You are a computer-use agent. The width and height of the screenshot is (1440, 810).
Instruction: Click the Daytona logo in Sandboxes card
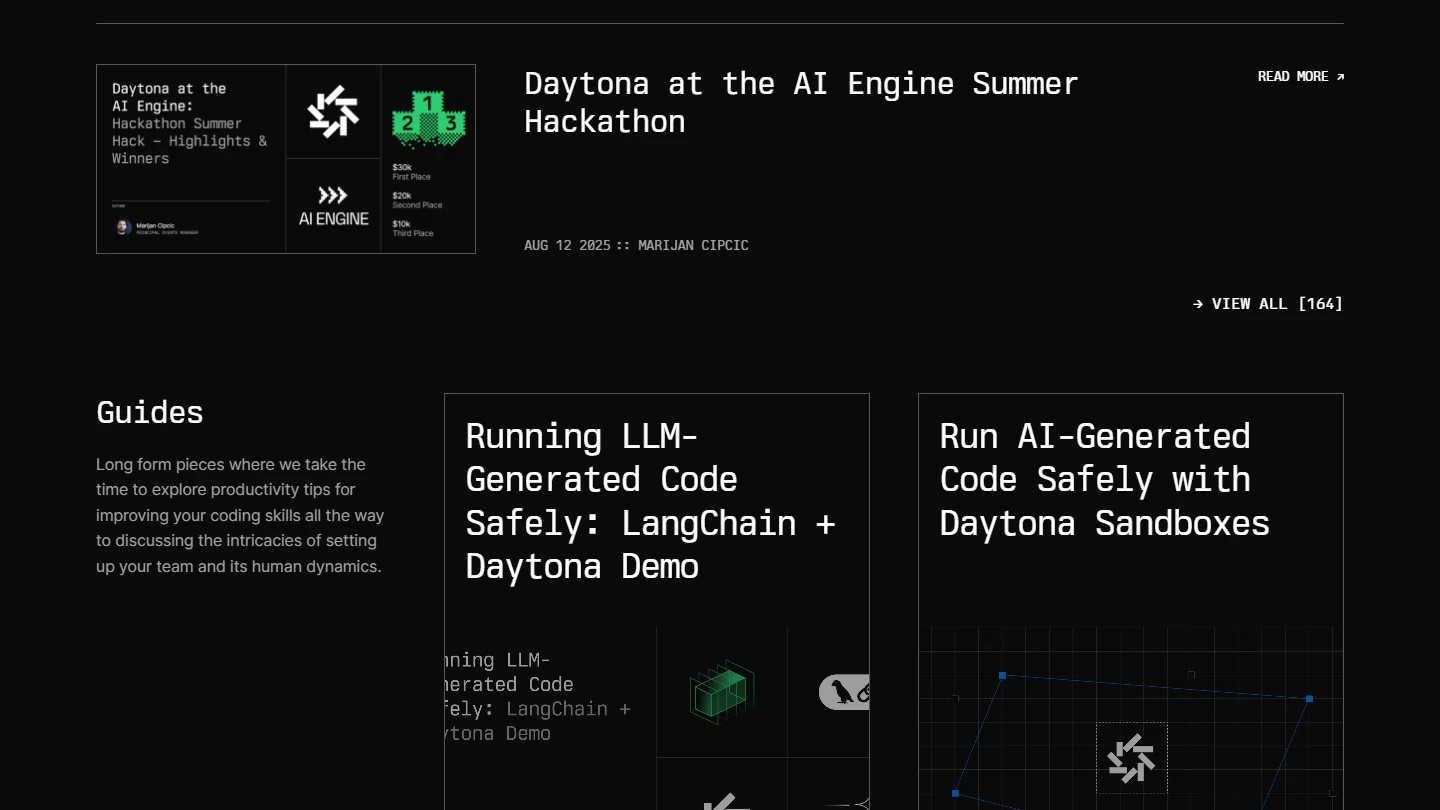pyautogui.click(x=1131, y=758)
